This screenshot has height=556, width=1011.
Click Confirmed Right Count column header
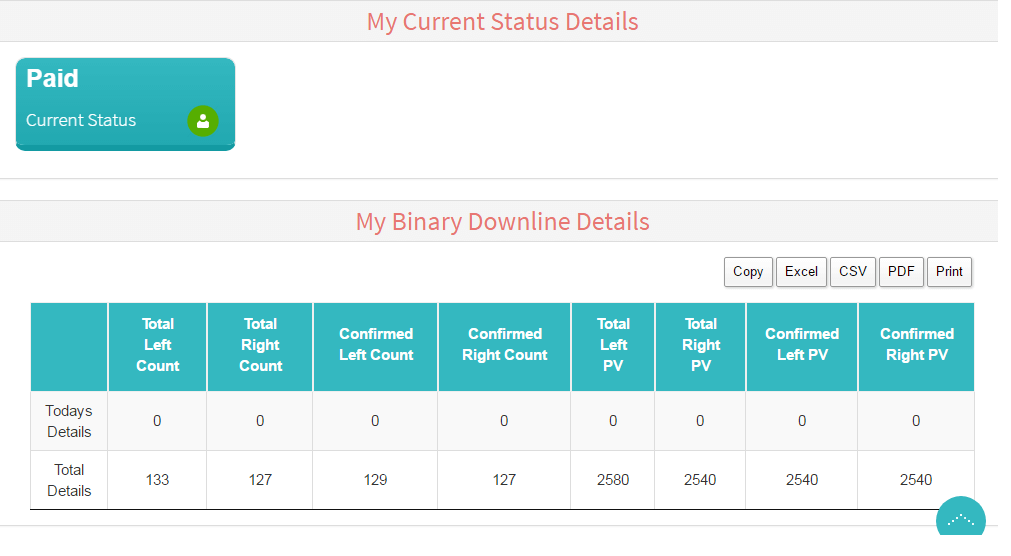[x=504, y=345]
